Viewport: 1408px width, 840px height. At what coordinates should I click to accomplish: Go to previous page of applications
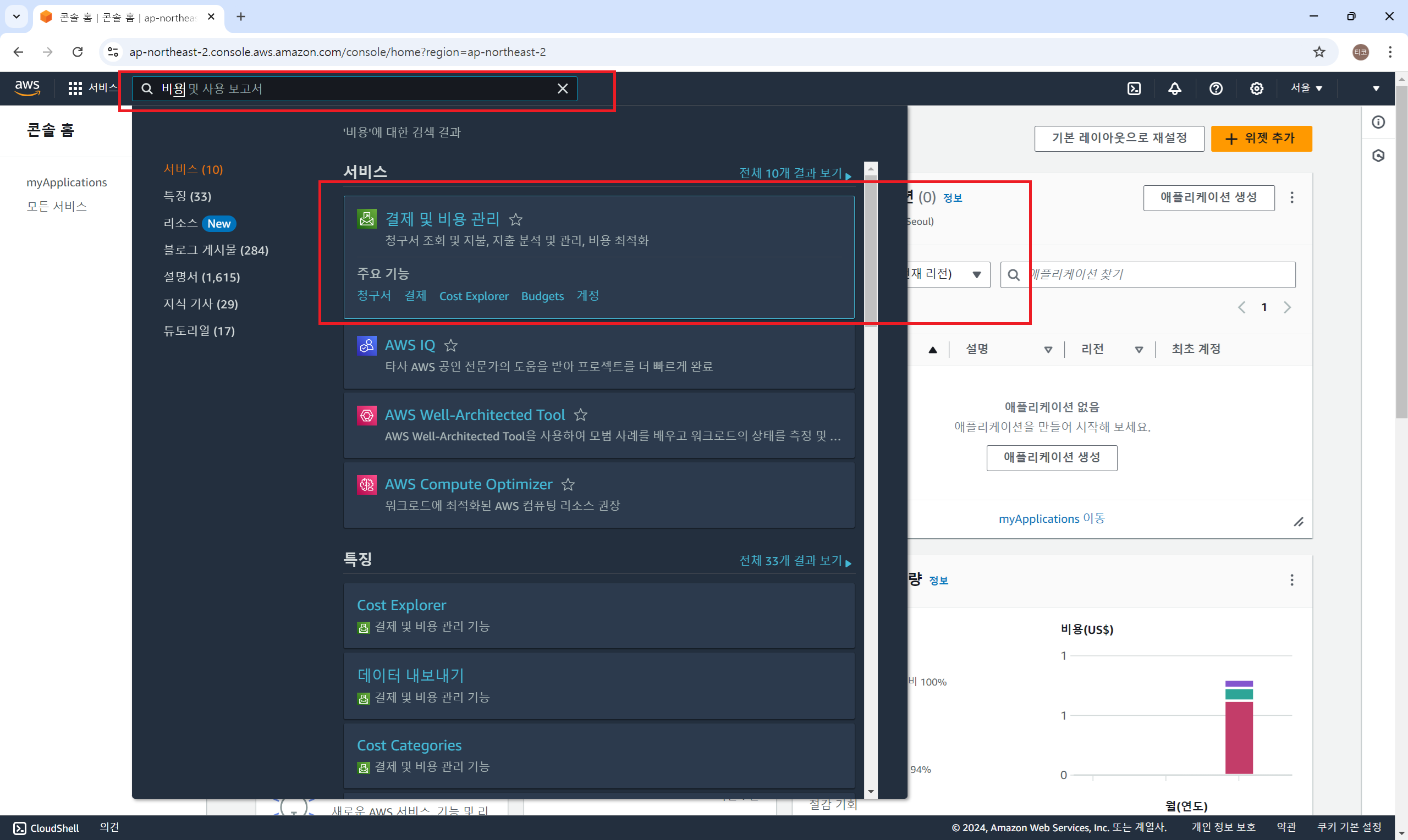[x=1241, y=307]
